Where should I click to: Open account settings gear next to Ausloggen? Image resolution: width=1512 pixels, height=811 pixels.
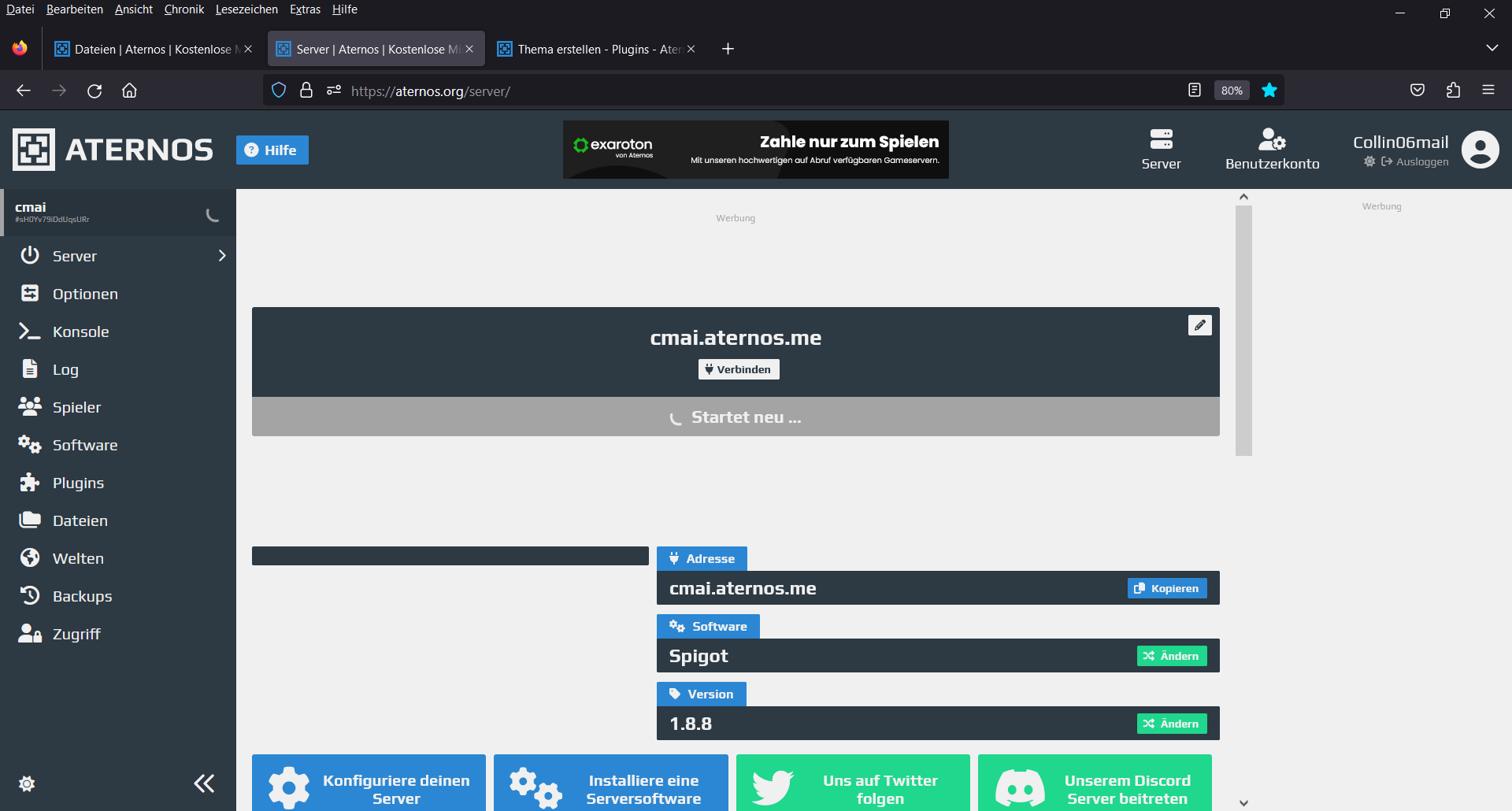tap(1369, 161)
